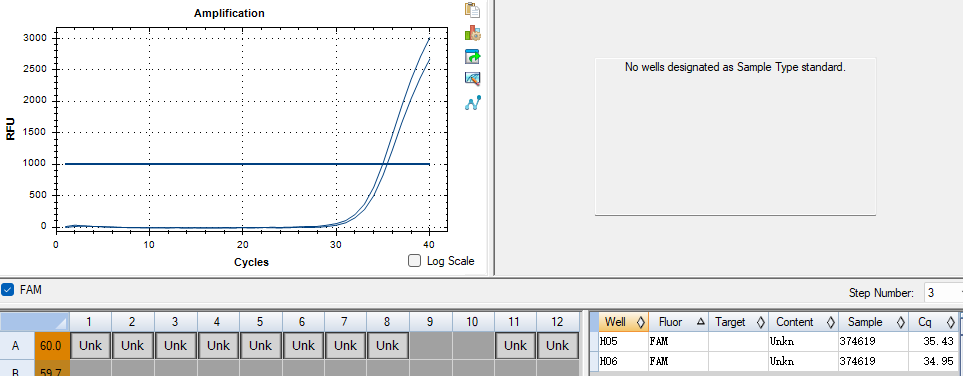
Task: Click the select-all plate corner cell
Action: coord(34,322)
